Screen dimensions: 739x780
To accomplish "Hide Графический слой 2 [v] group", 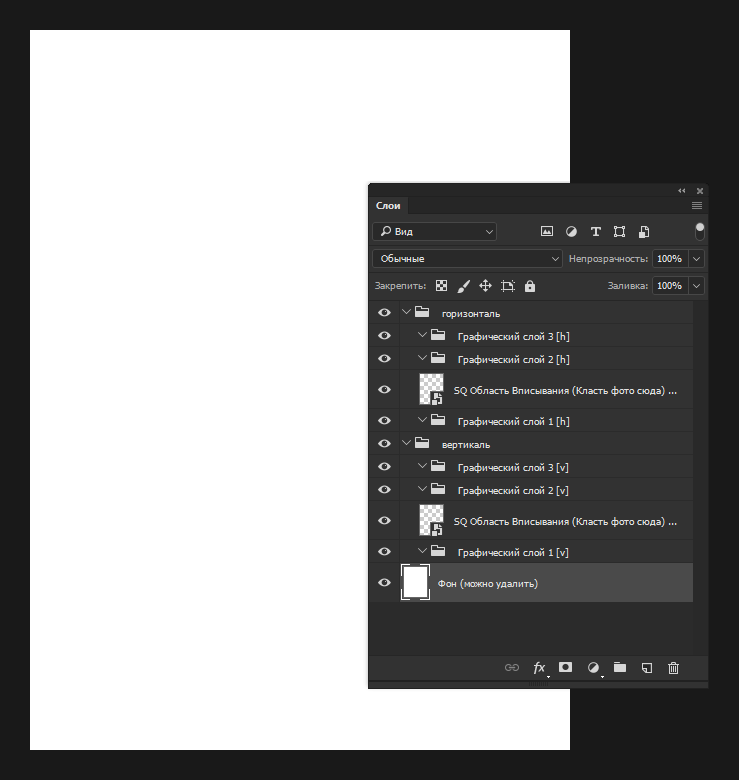I will coord(384,489).
